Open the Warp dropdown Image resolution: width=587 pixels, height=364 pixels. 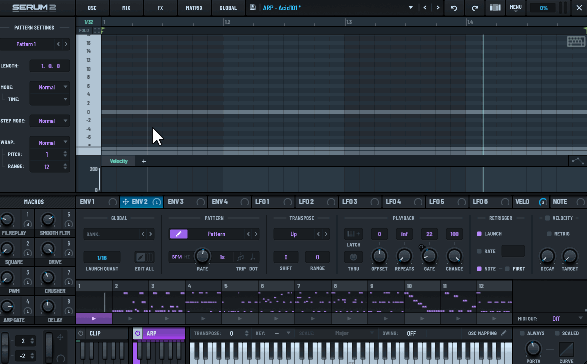pyautogui.click(x=49, y=143)
